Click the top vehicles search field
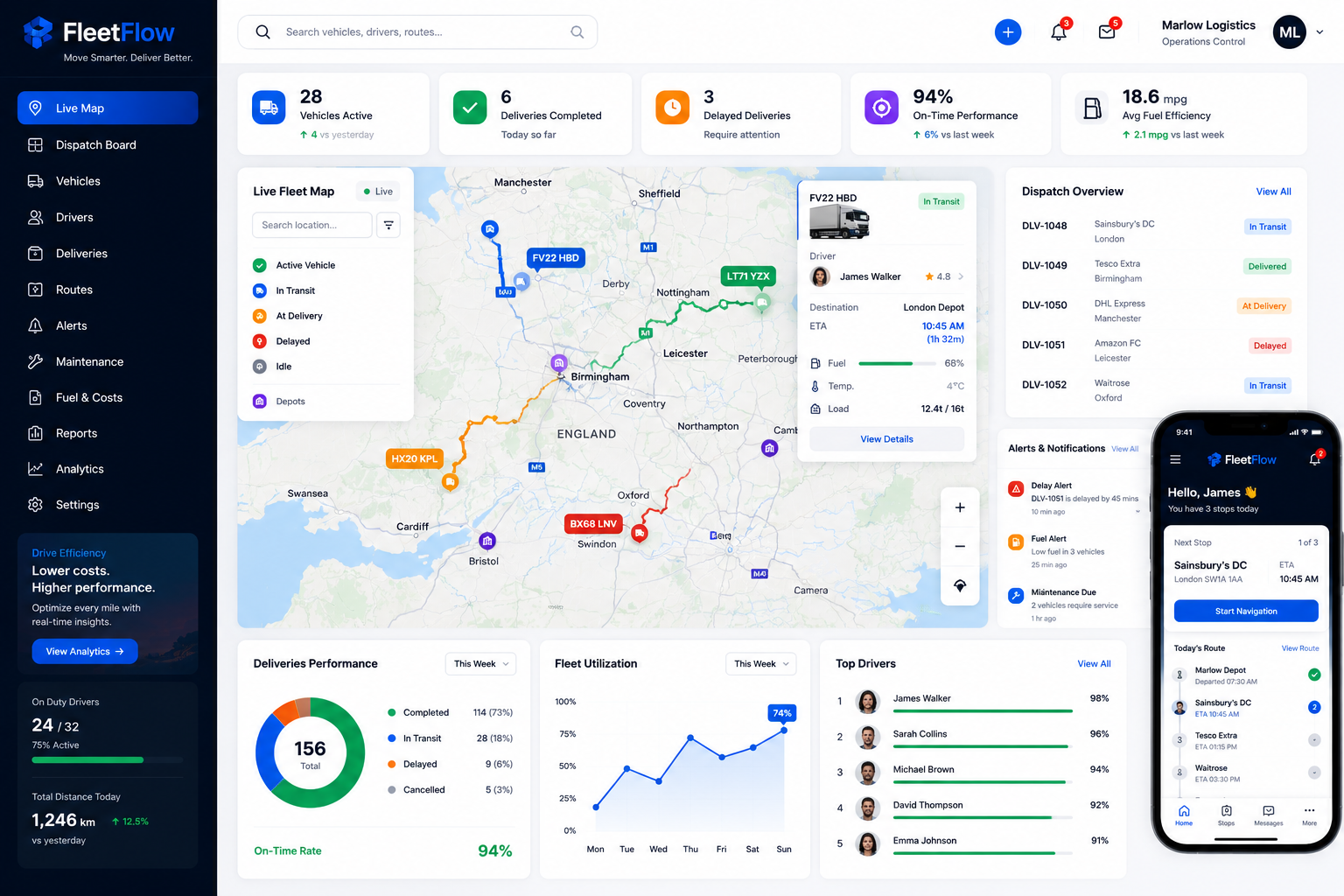1344x896 pixels. [417, 32]
